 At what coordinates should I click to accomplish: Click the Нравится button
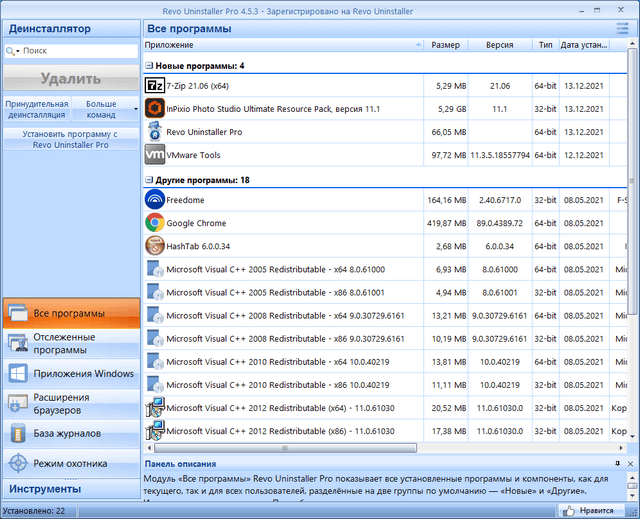tap(591, 510)
